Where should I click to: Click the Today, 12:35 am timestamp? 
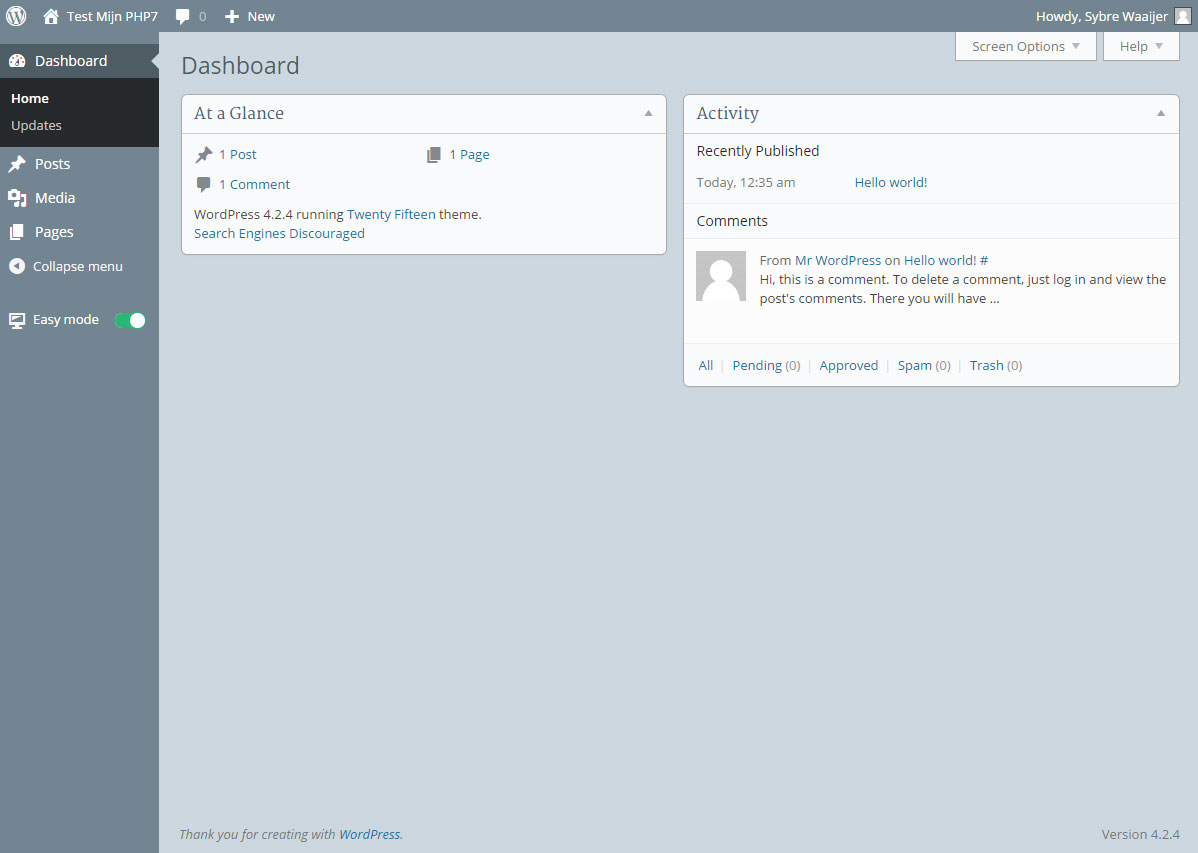click(746, 183)
